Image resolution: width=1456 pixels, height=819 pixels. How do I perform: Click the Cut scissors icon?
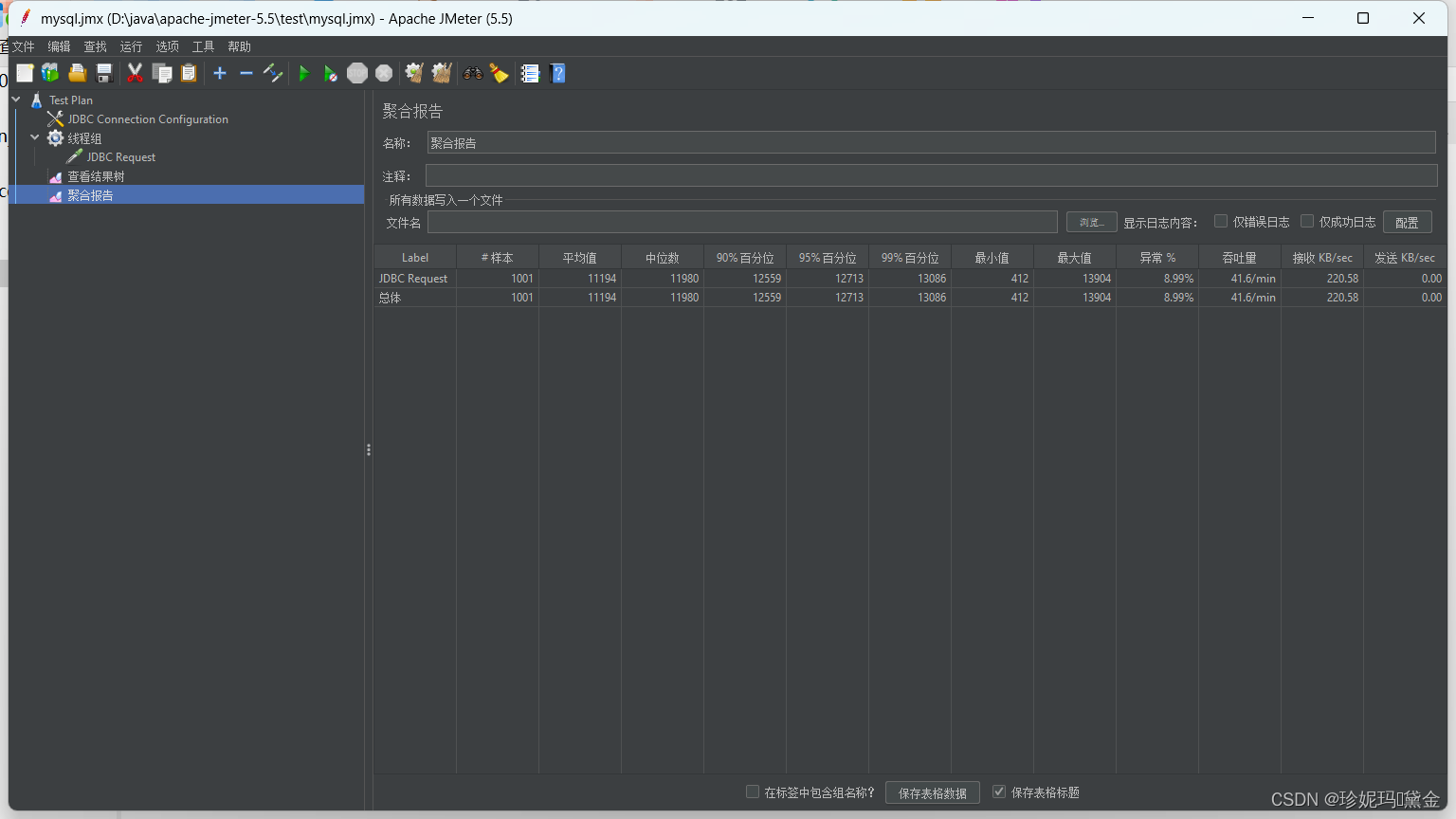tap(136, 73)
